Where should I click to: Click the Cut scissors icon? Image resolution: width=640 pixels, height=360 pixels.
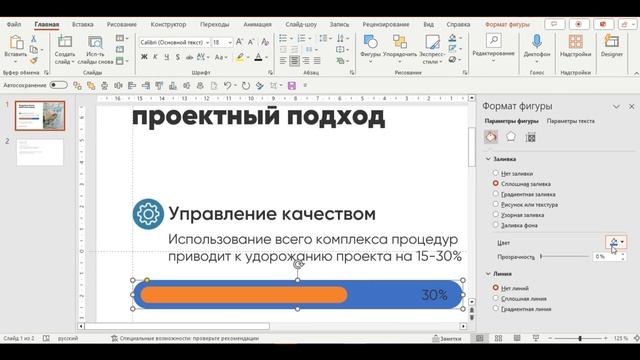pyautogui.click(x=33, y=38)
